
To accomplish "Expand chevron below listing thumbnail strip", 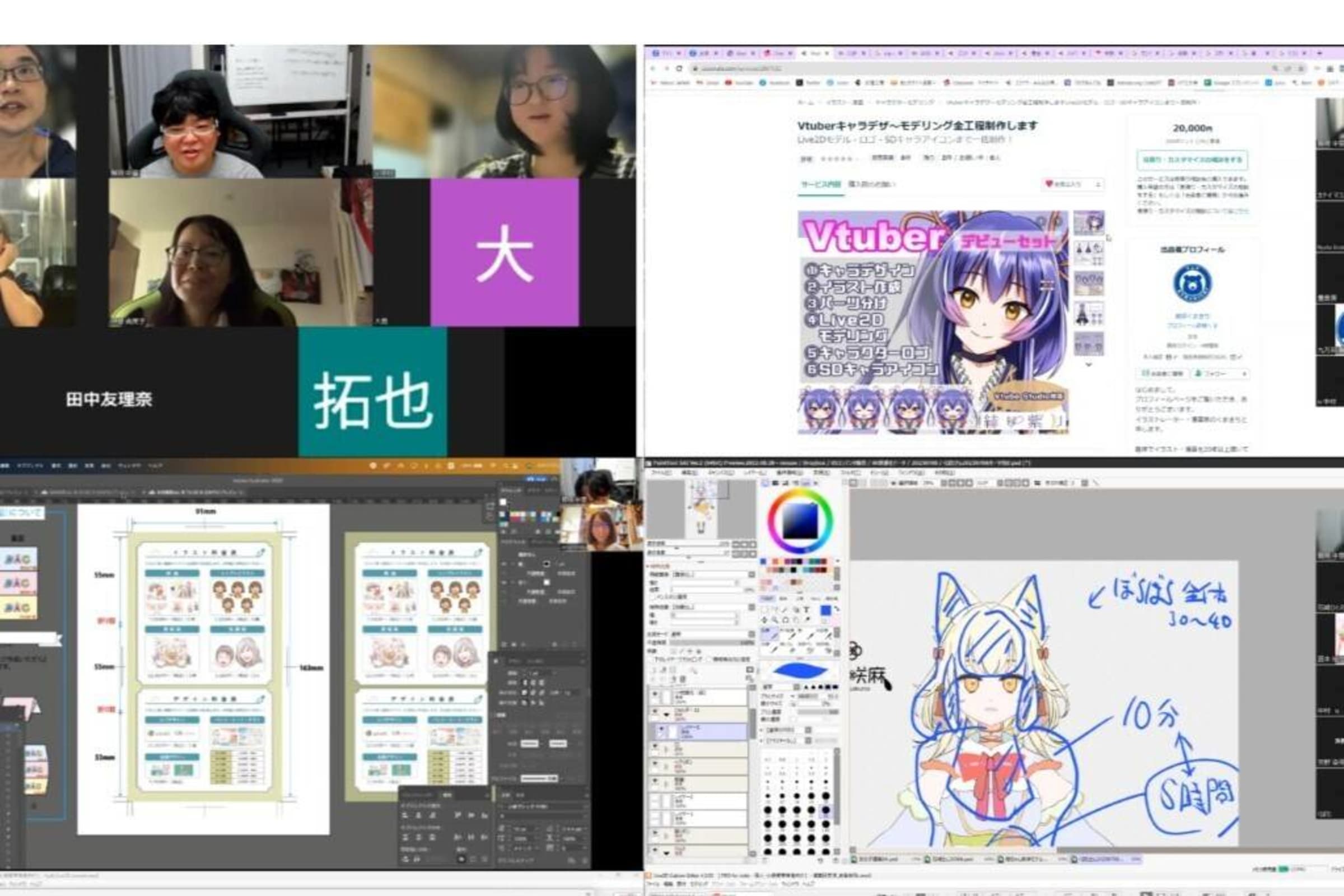I will (1088, 365).
